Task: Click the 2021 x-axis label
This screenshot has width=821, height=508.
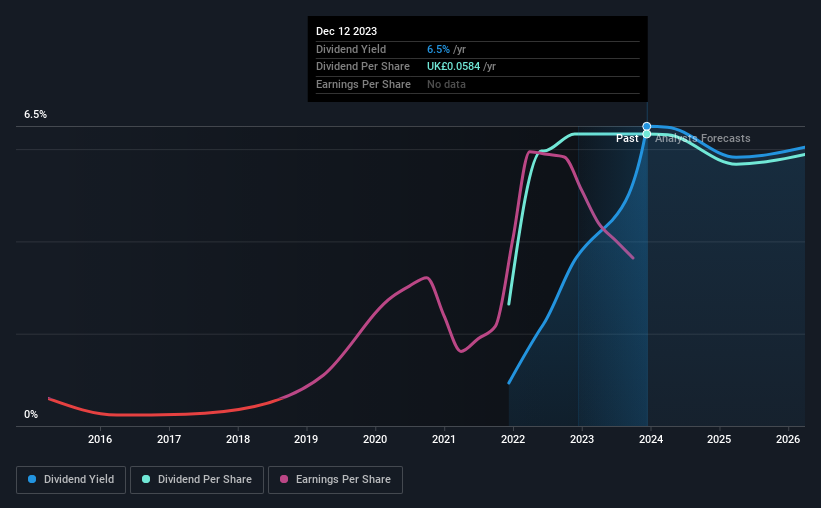Action: pyautogui.click(x=443, y=439)
